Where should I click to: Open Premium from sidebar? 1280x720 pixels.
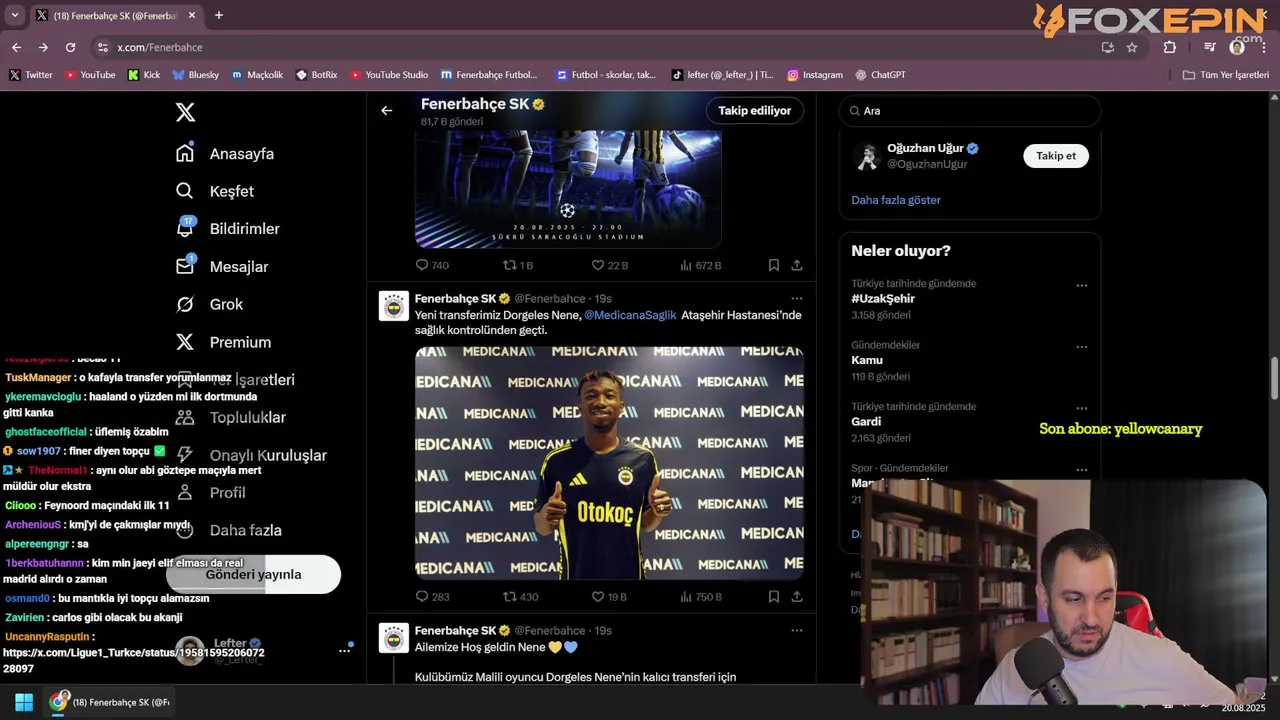[223, 342]
